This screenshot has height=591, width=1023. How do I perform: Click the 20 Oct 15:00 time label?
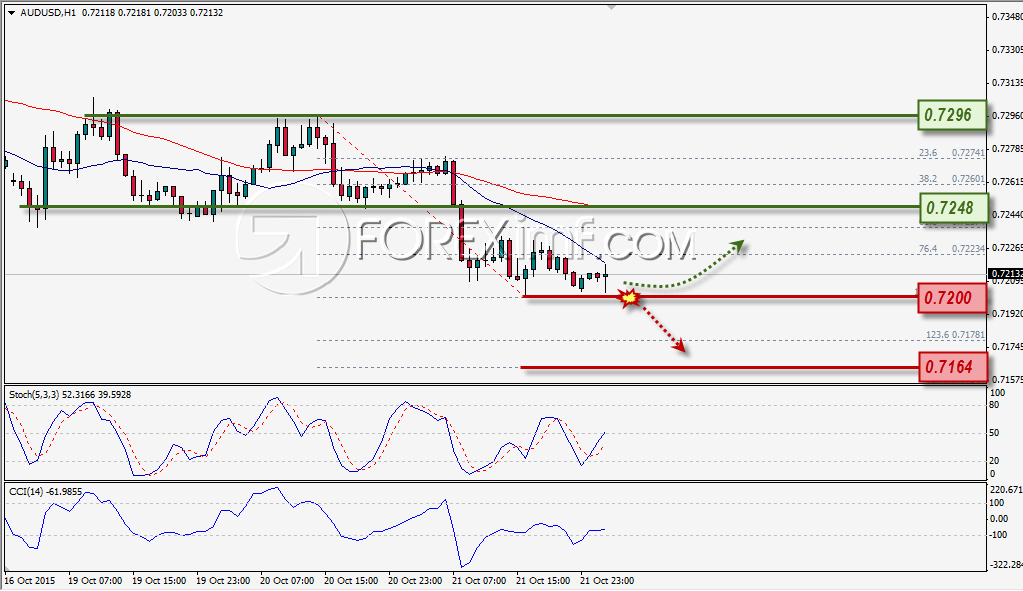tap(351, 581)
